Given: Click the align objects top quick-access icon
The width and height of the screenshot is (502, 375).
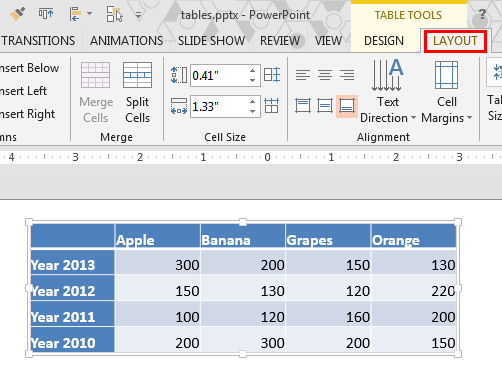Looking at the screenshot, I should coord(46,14).
